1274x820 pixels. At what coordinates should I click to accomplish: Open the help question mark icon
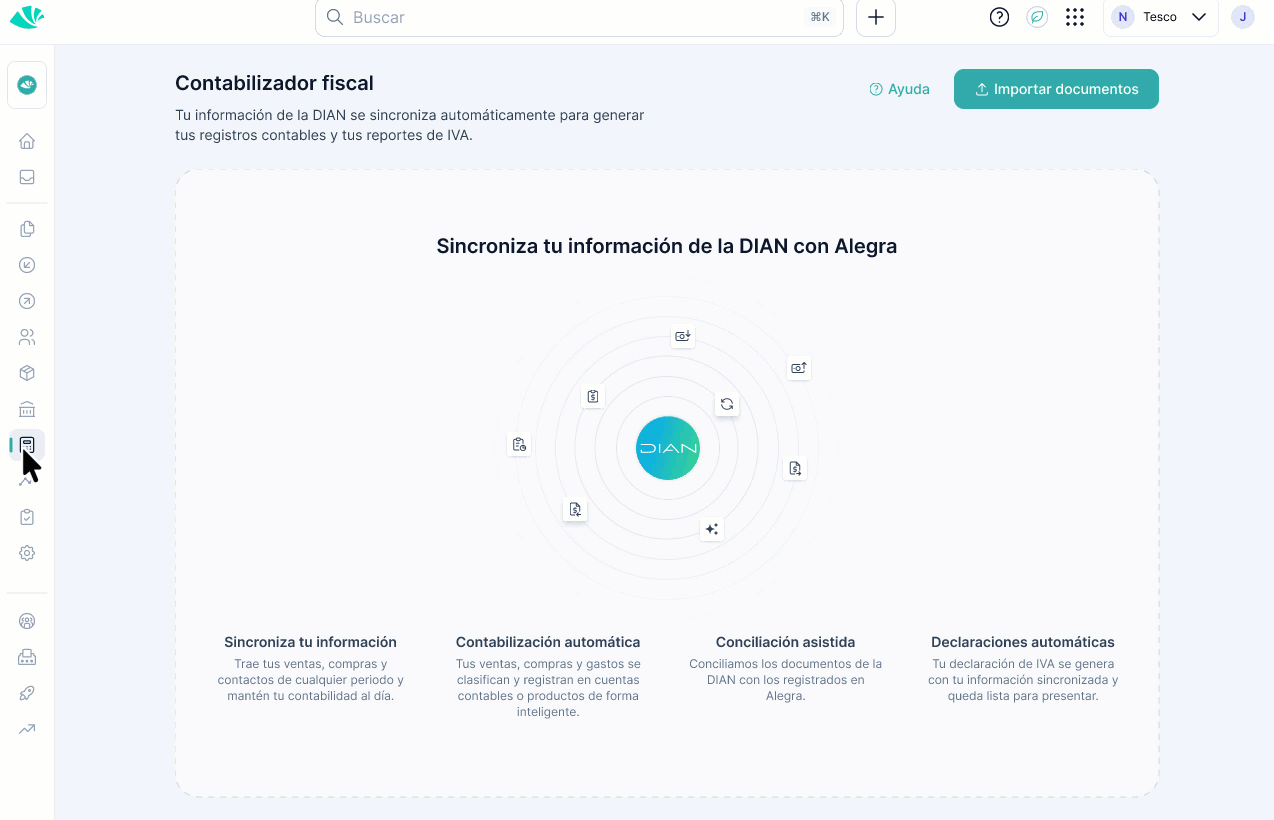pos(999,17)
